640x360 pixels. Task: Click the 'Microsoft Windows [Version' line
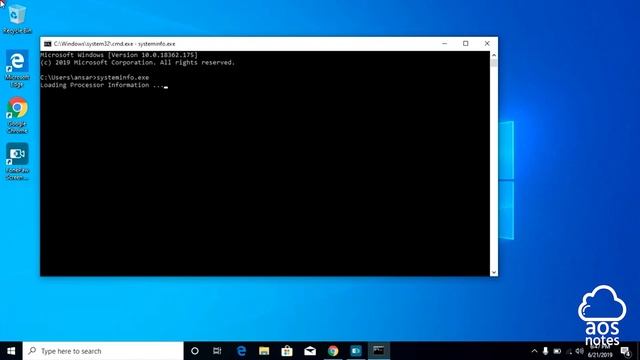tap(119, 55)
